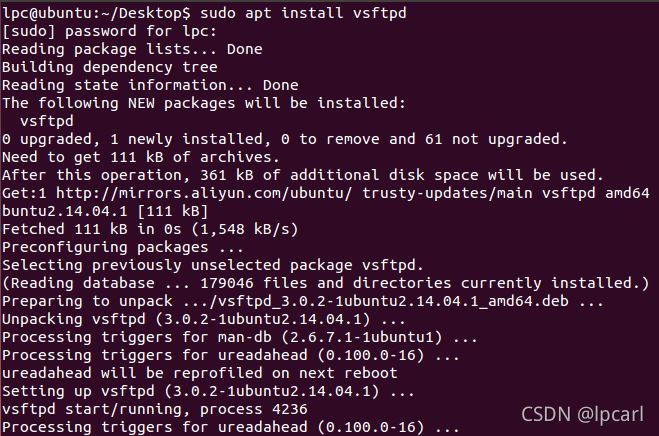Click the "Reading database ... 179046 files" line
Viewport: 659px width, 436px height.
click(325, 283)
